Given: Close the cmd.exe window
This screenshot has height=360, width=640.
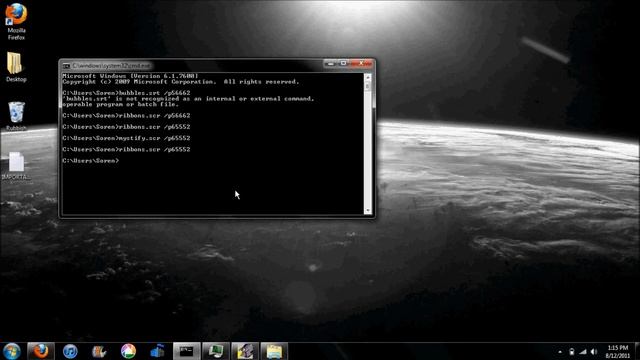Looking at the screenshot, I should click(361, 63).
